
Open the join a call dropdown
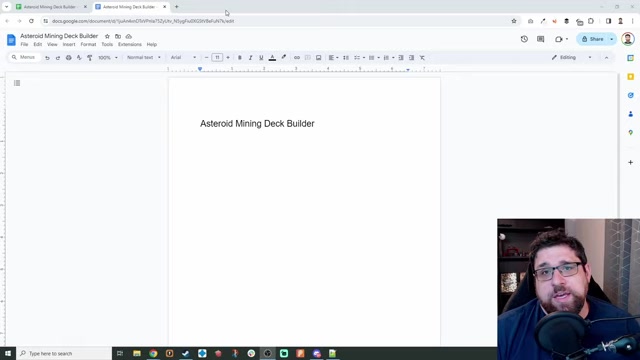561,39
